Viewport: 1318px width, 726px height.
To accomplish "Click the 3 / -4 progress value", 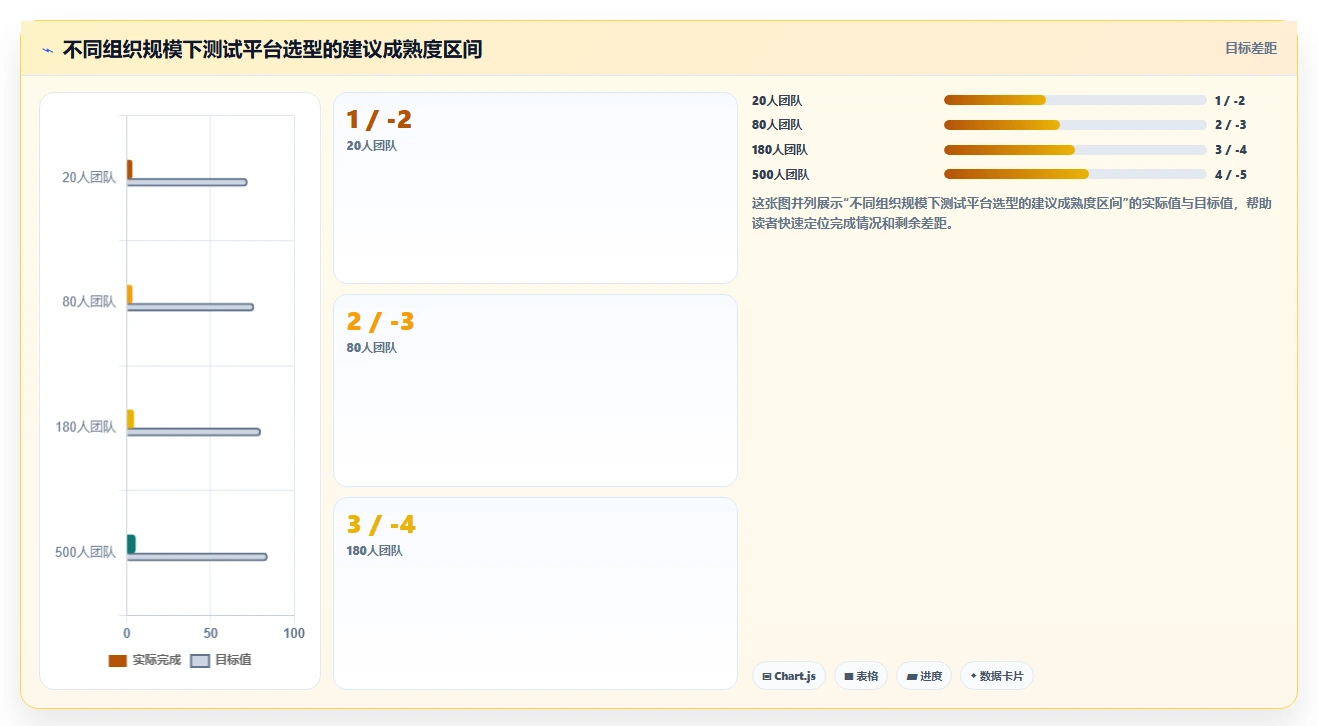I will (1231, 150).
